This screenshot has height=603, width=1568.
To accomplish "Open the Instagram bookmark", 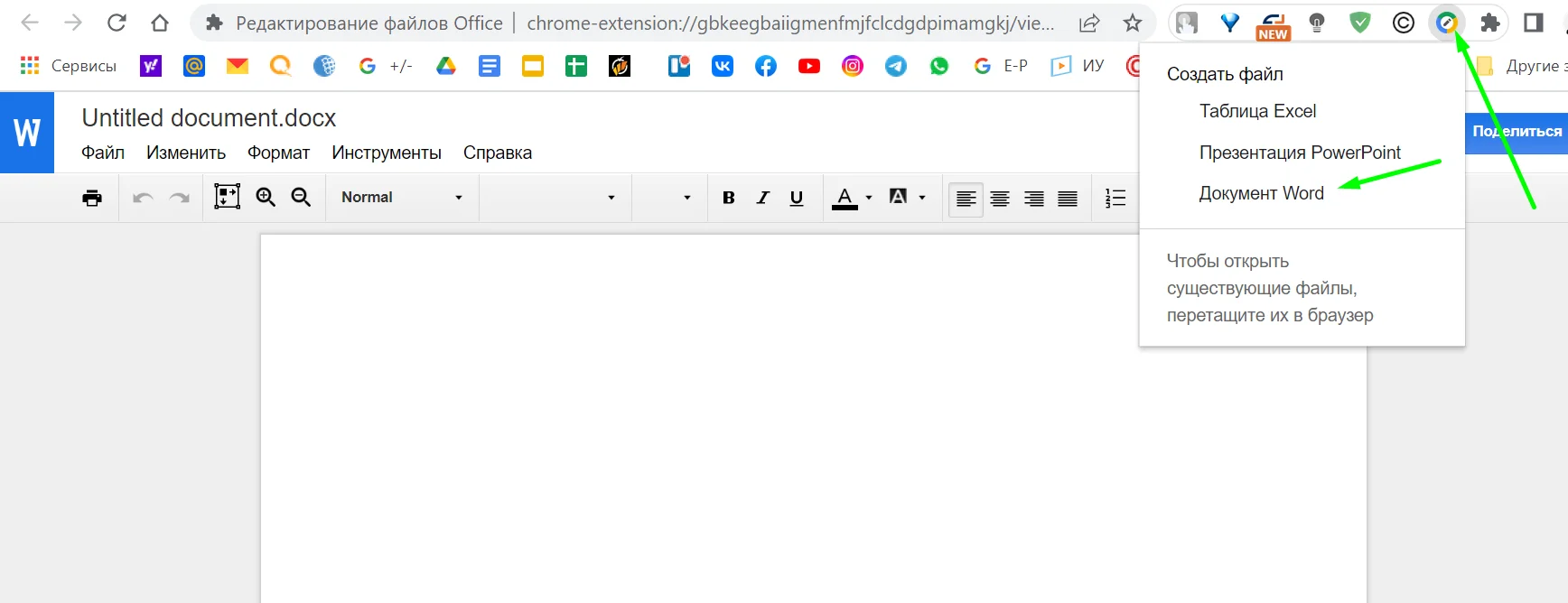I will point(853,66).
